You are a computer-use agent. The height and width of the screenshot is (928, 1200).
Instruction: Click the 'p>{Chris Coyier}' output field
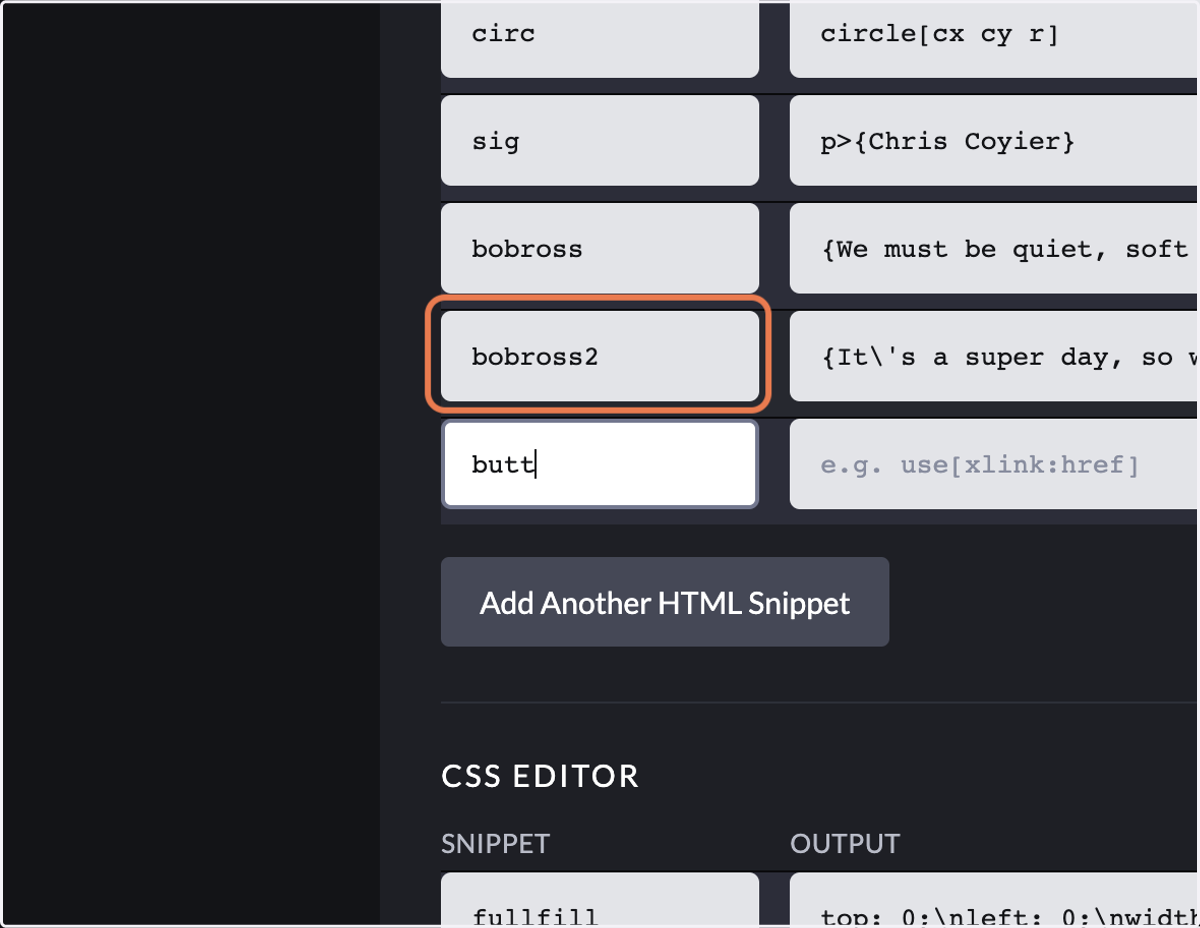[x=995, y=140]
